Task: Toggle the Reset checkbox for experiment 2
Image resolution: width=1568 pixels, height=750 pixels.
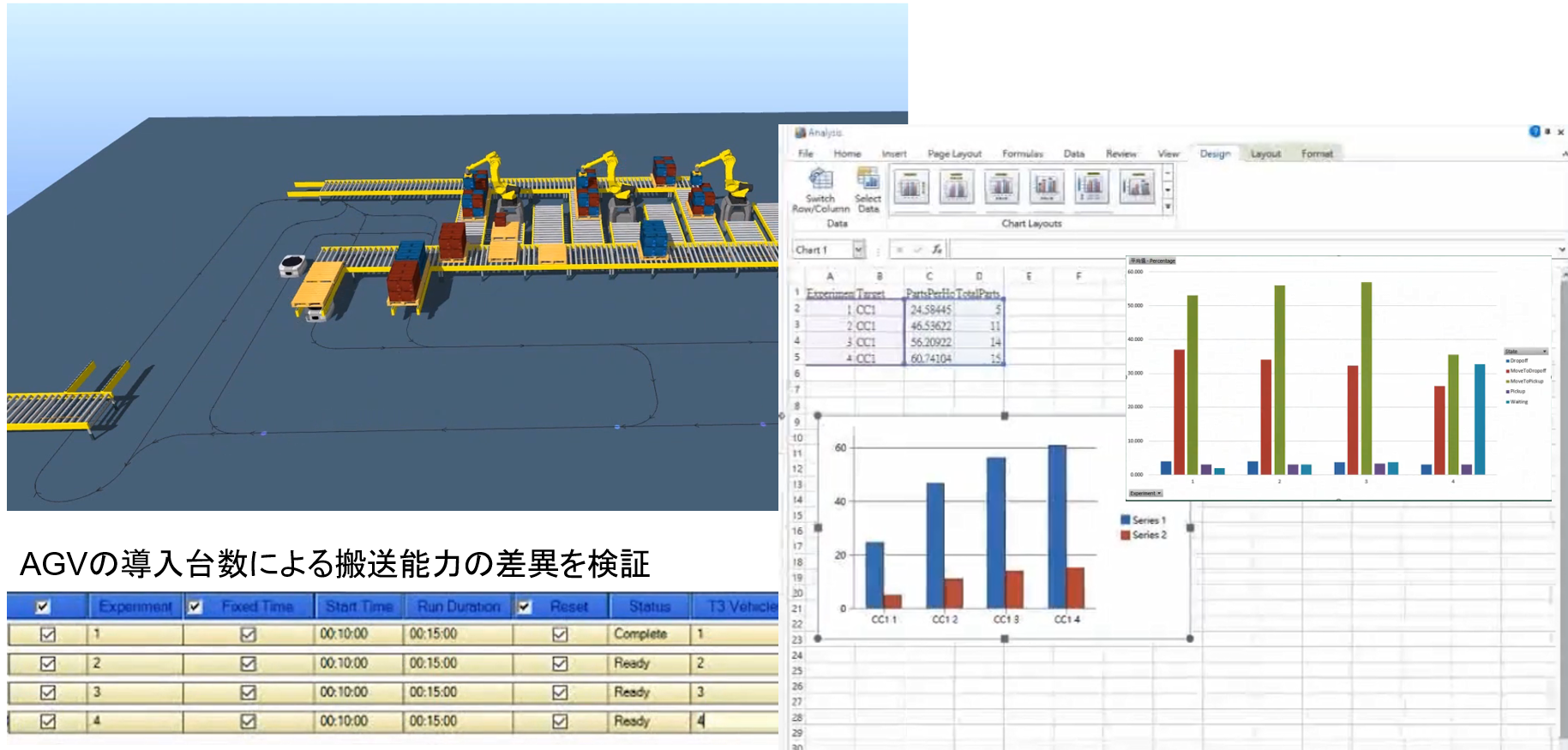Action: pos(560,663)
